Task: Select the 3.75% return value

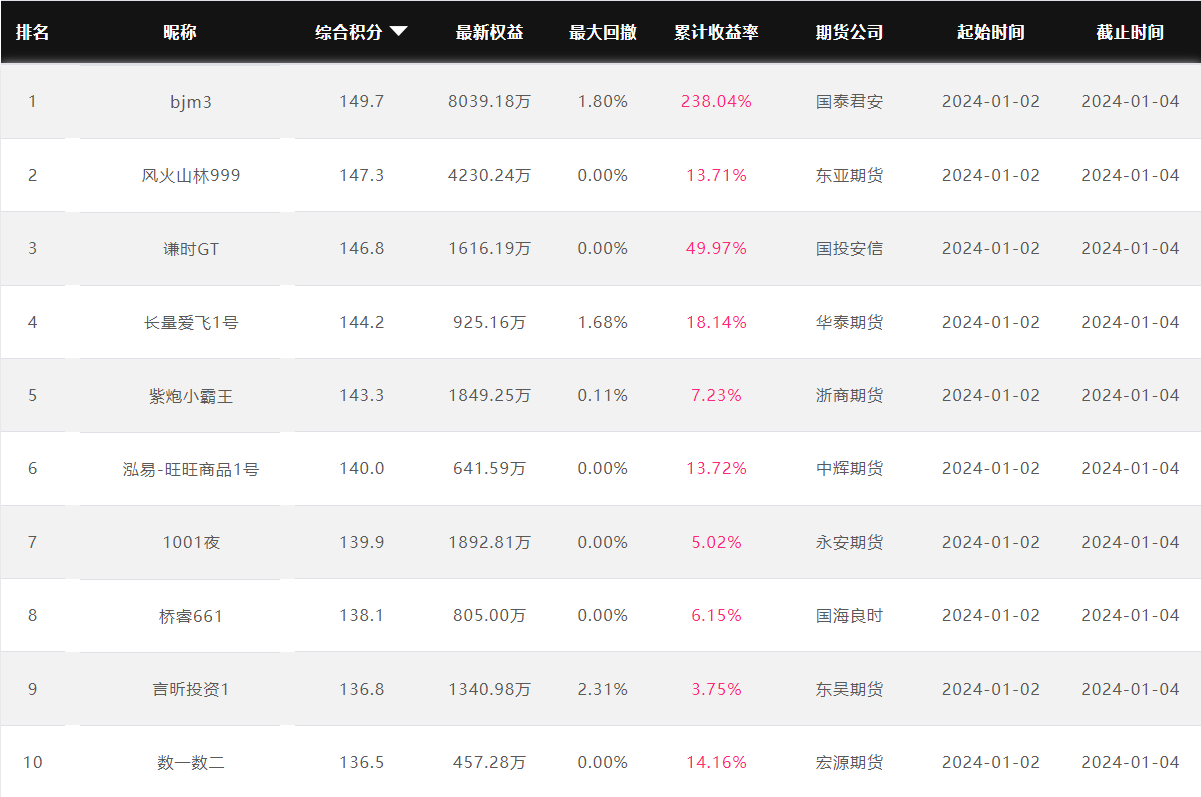Action: click(x=716, y=689)
